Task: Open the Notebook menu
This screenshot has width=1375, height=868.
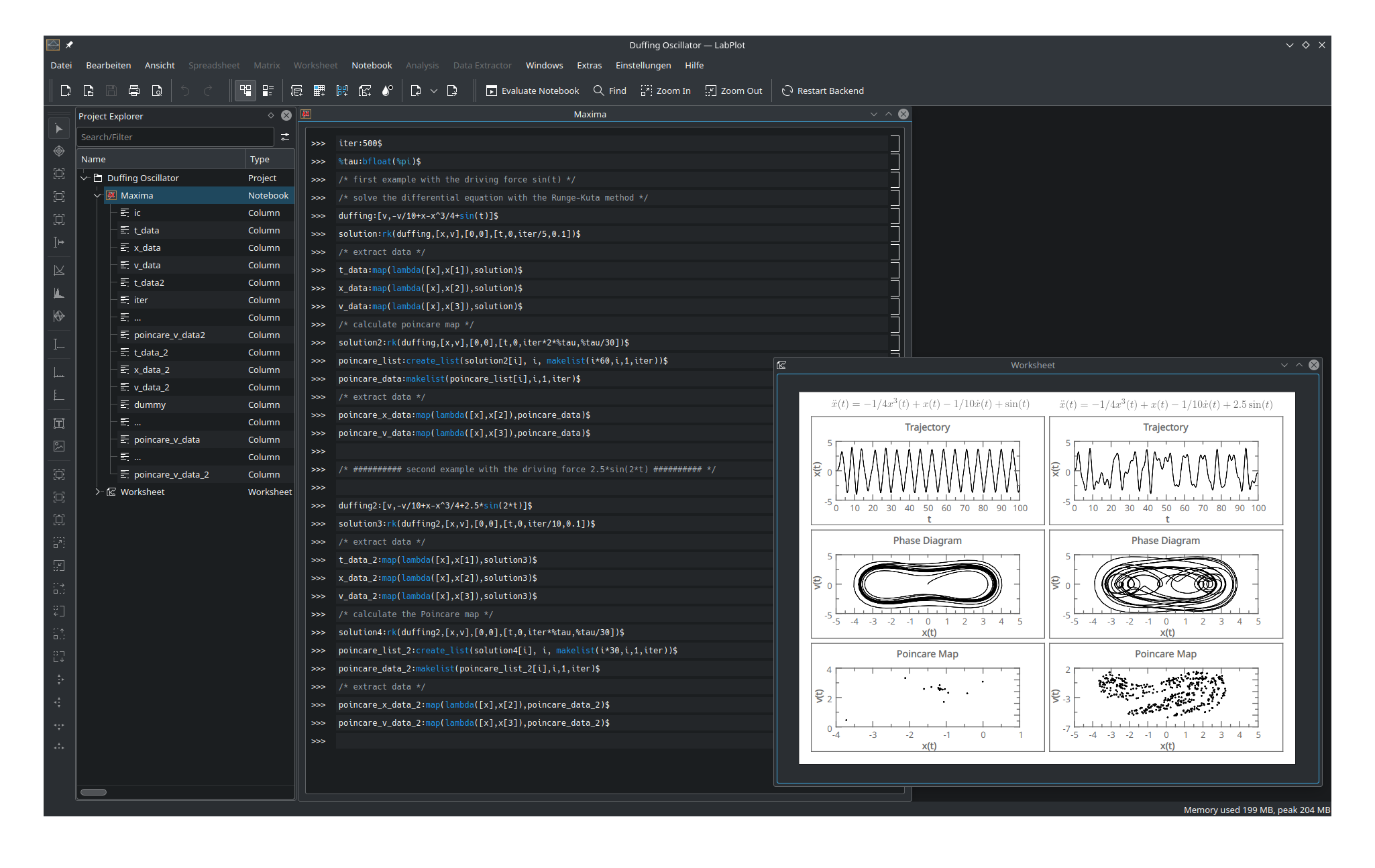Action: point(372,65)
